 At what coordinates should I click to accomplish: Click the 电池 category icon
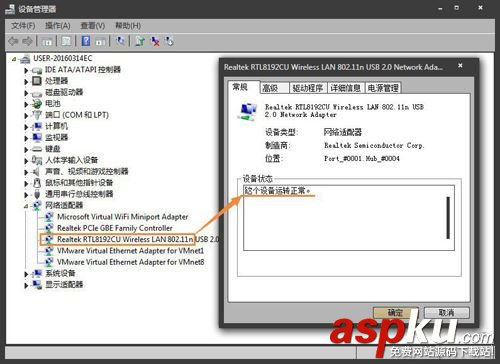coord(37,104)
